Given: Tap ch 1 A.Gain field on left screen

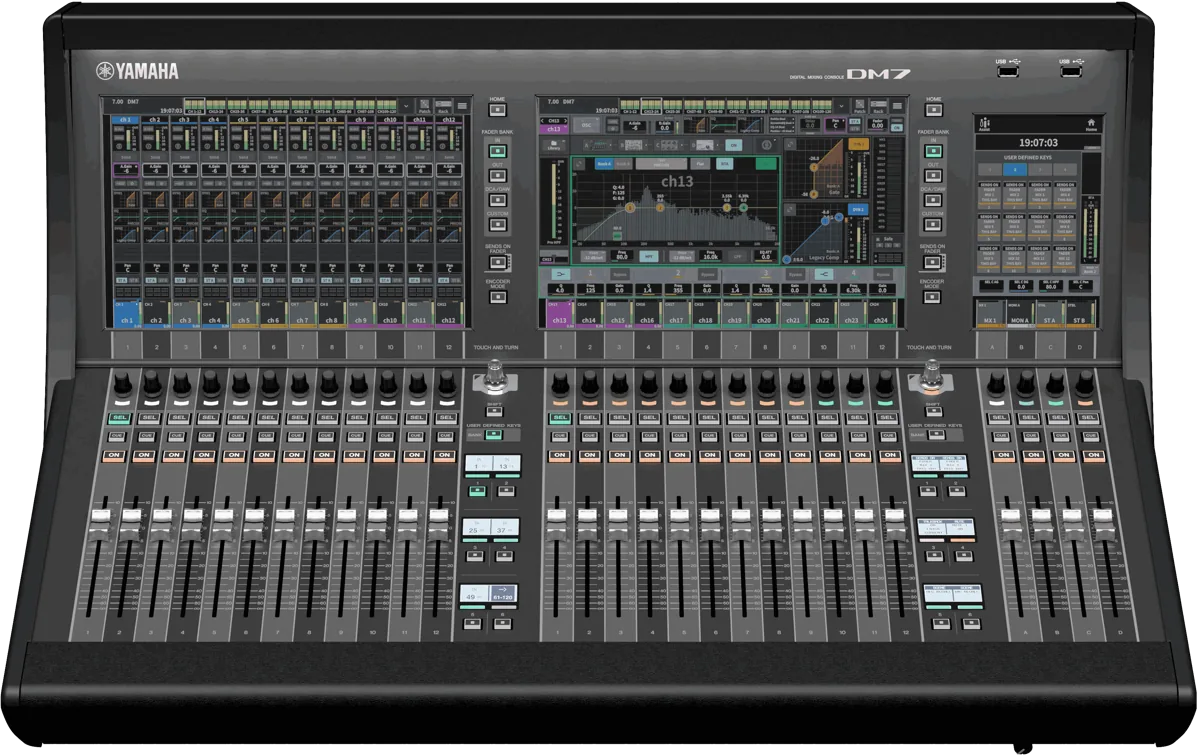Looking at the screenshot, I should (x=126, y=170).
